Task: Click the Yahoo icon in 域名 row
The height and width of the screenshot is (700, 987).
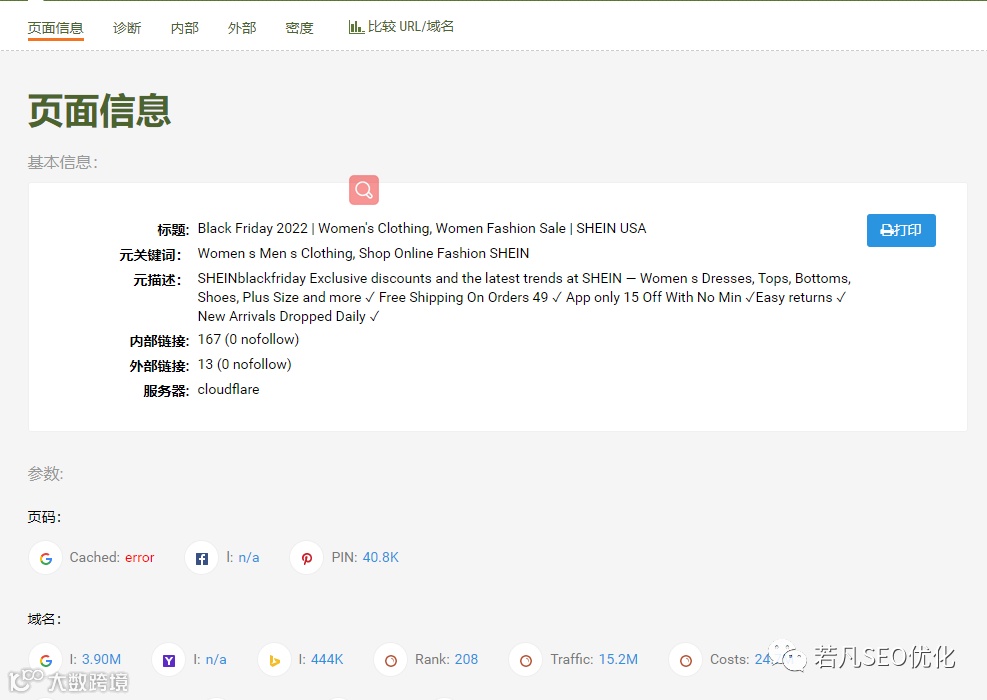Action: coord(169,660)
